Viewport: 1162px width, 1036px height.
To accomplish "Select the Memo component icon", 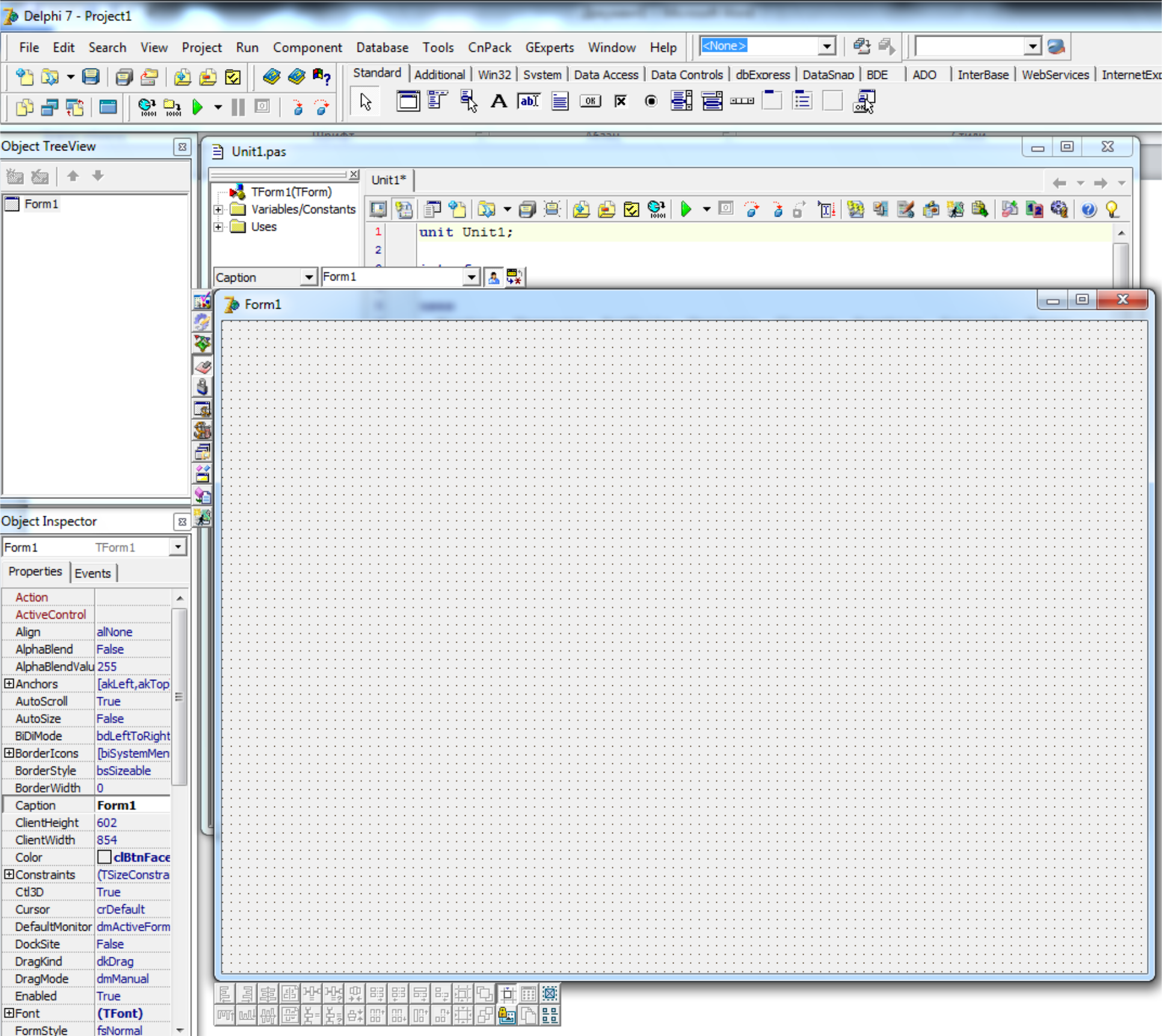I will tap(559, 101).
